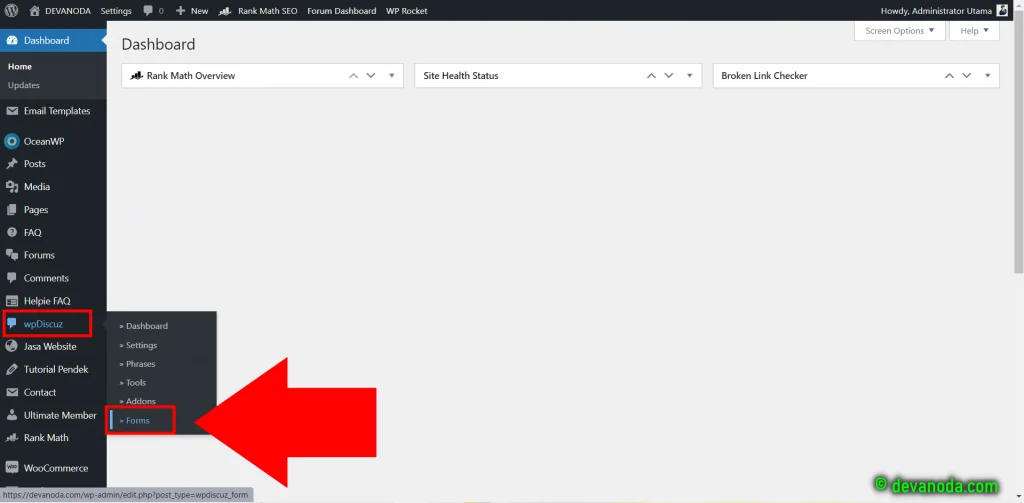Open the Ultimate Member menu label
Image resolution: width=1024 pixels, height=503 pixels.
pos(60,415)
